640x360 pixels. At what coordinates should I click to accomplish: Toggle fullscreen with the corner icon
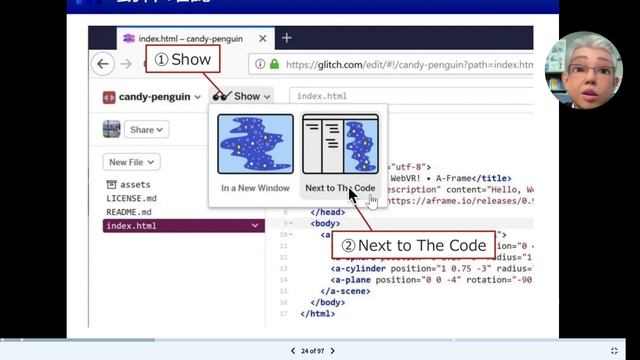click(614, 351)
